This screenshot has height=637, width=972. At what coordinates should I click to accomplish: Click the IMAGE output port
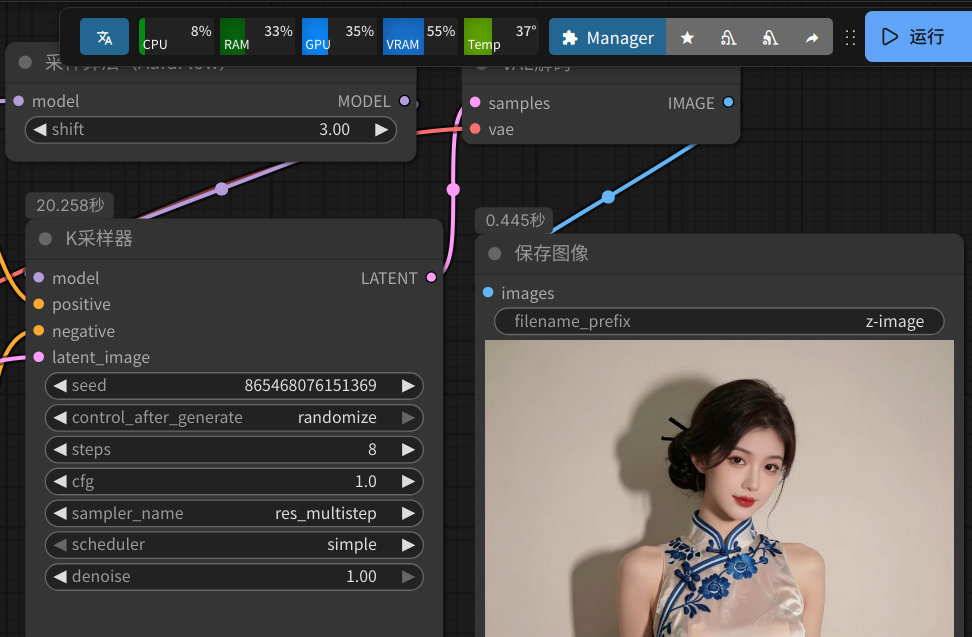click(x=728, y=102)
